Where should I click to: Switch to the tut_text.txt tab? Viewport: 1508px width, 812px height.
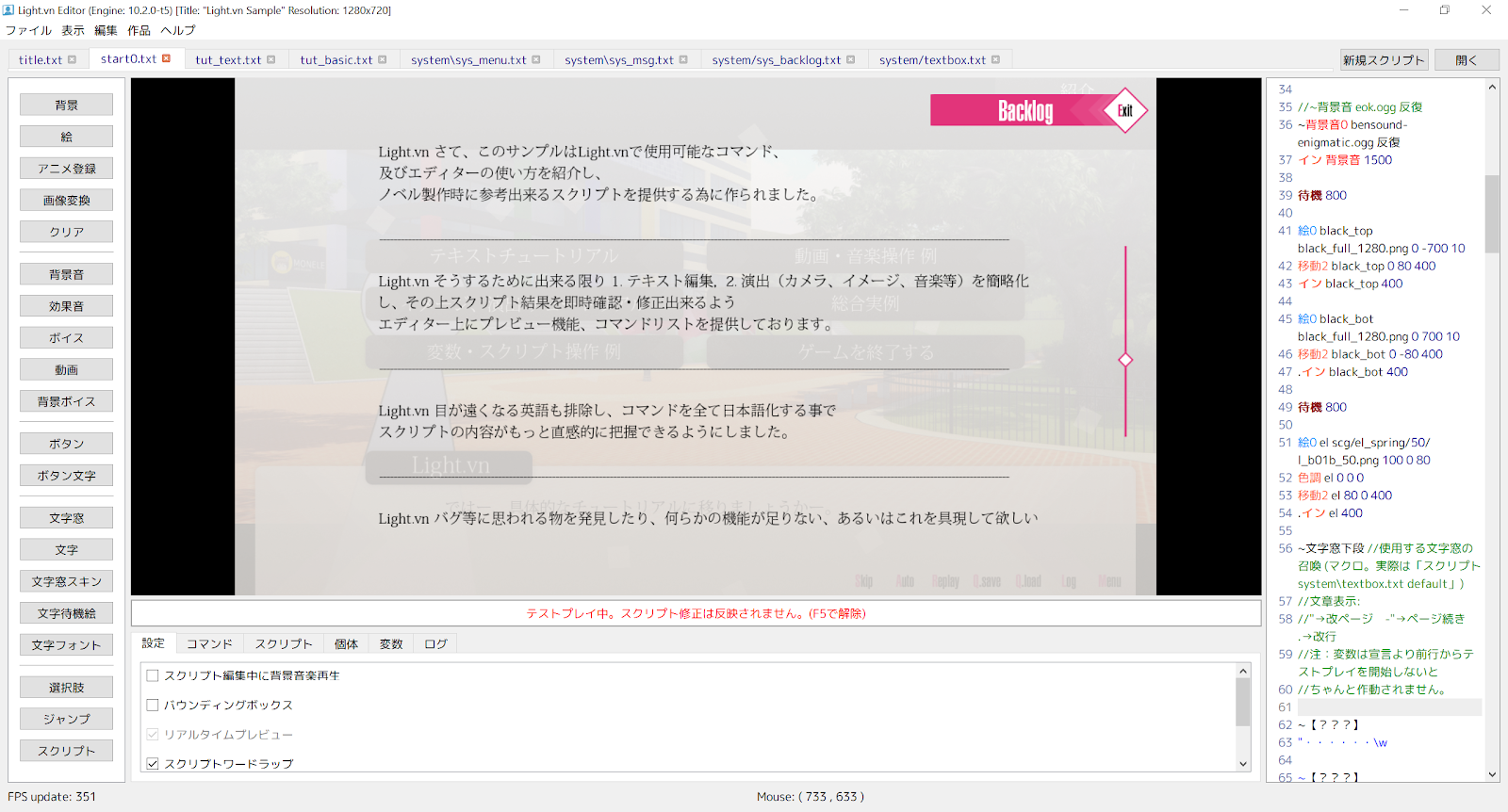pos(228,59)
